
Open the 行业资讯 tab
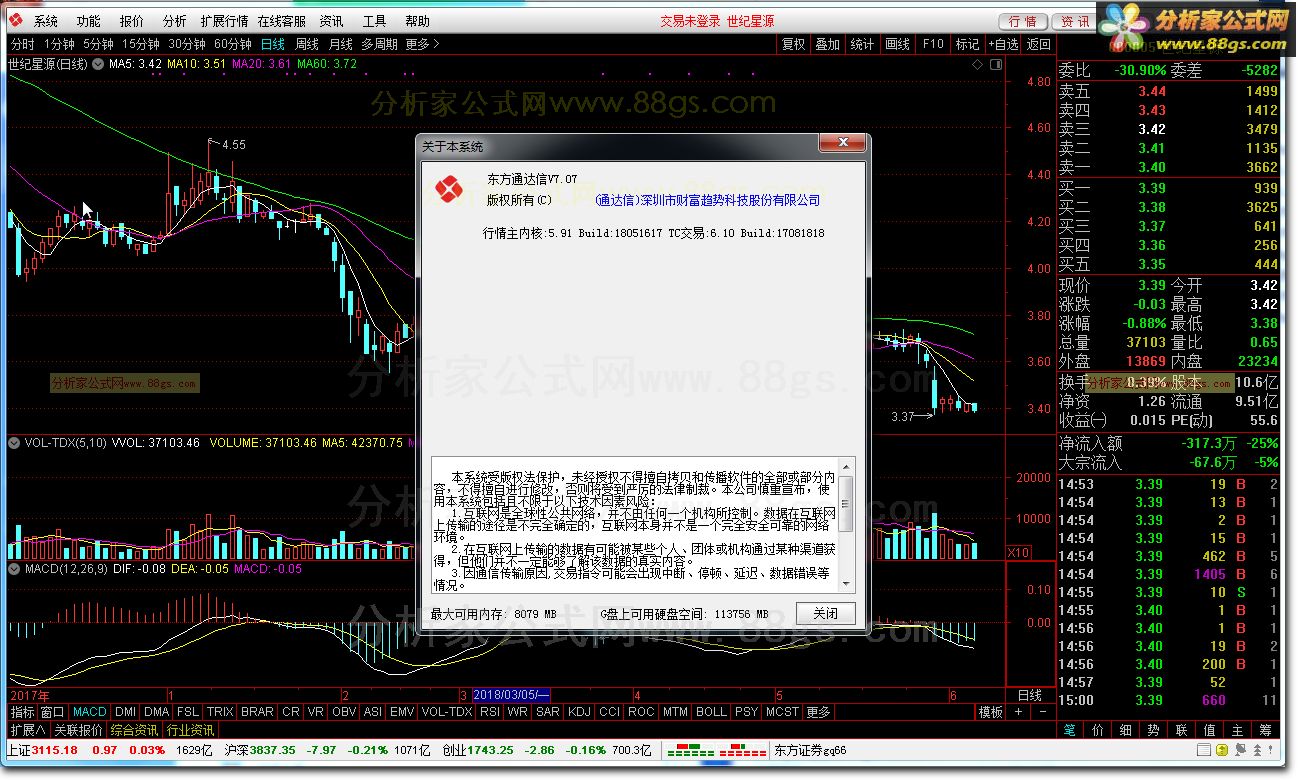190,730
